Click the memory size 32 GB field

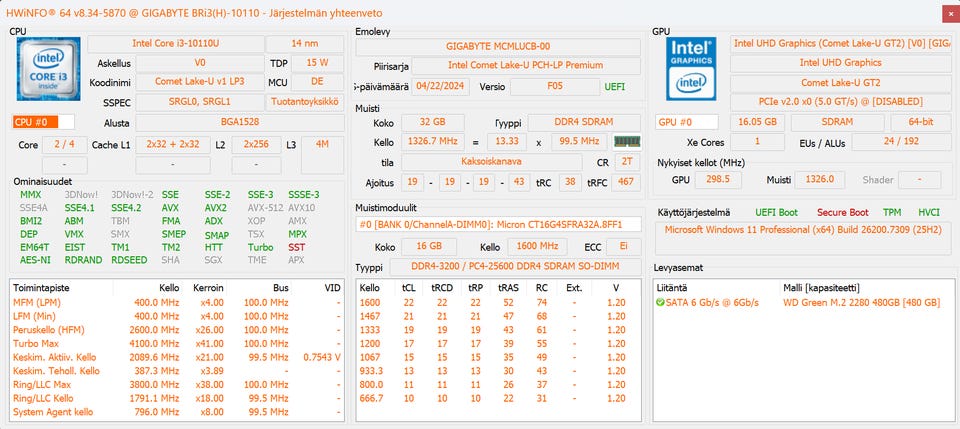432,122
